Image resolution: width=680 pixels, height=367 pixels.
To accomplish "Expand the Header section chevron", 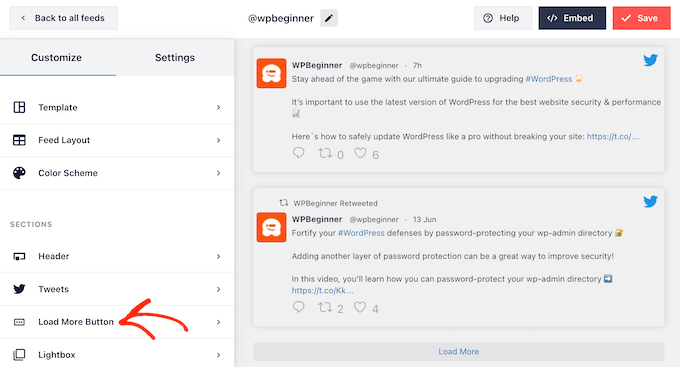I will click(x=219, y=256).
